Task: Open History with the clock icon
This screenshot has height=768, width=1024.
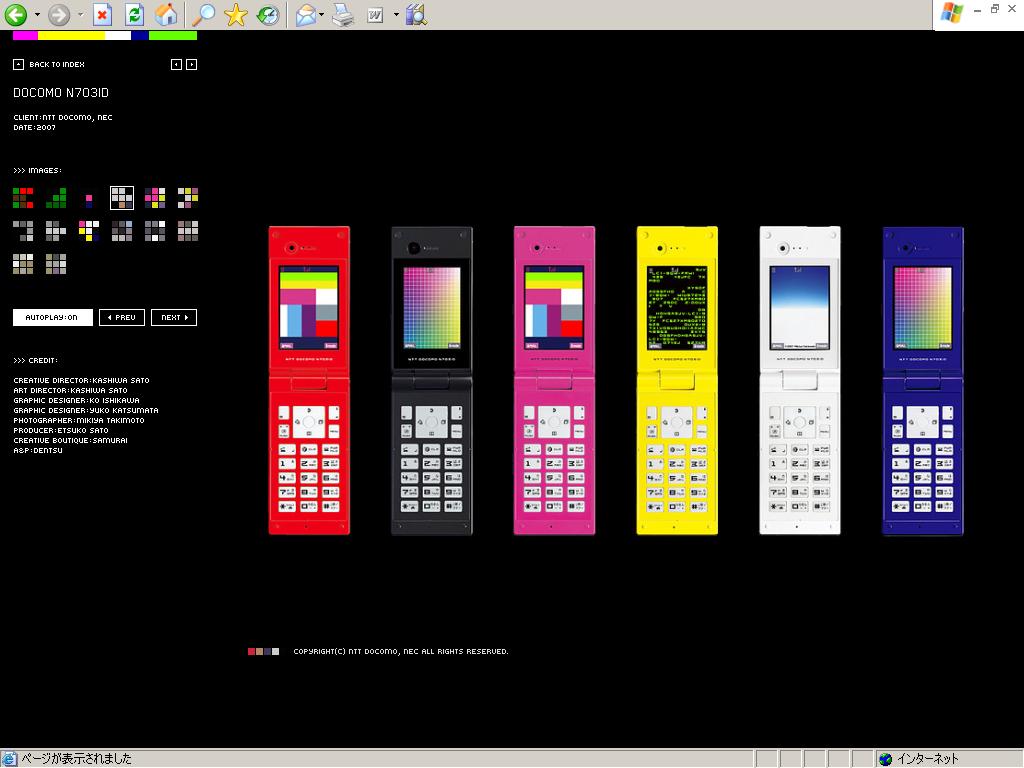Action: click(268, 14)
